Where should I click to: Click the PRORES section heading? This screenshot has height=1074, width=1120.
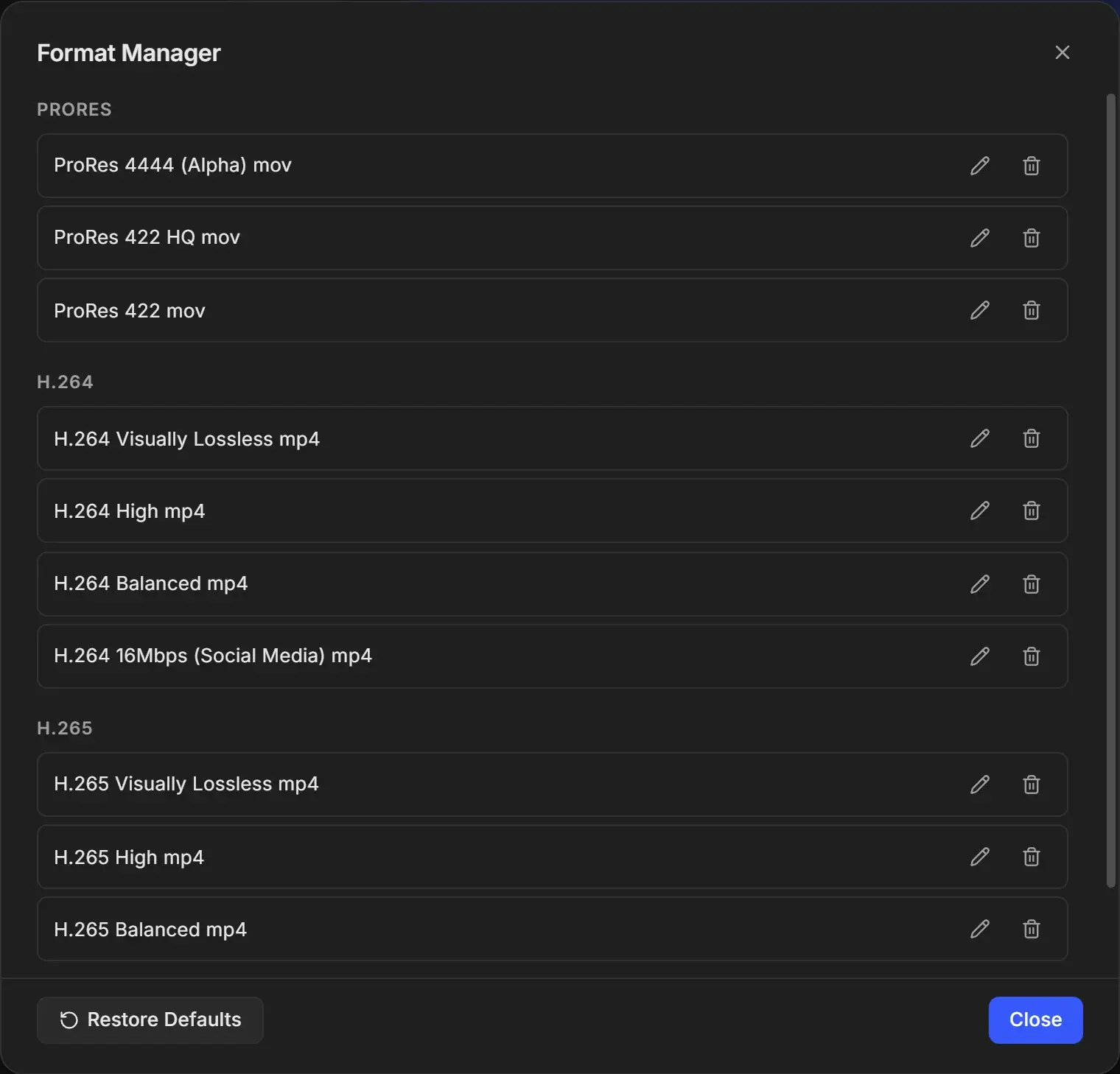click(x=74, y=110)
